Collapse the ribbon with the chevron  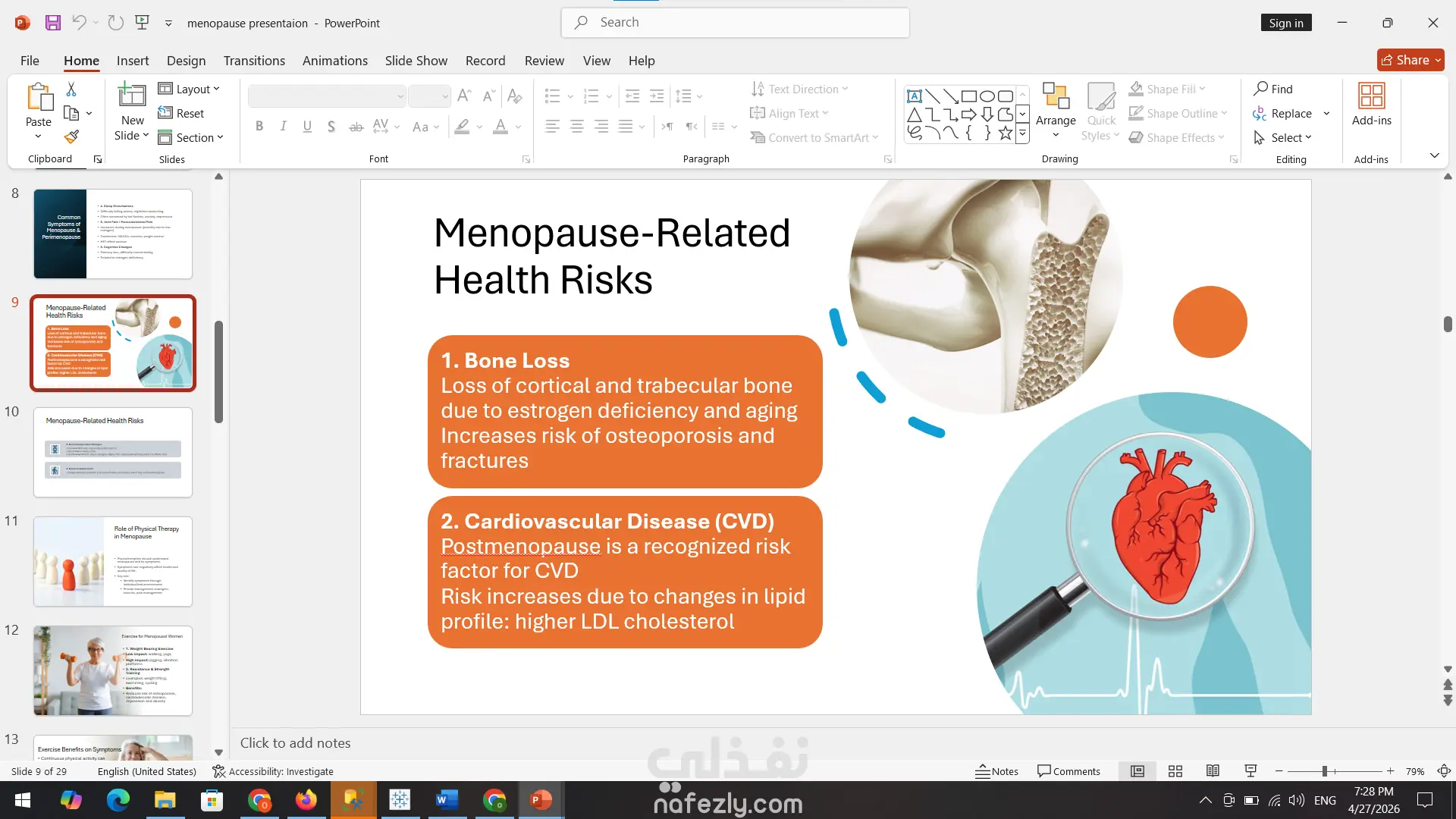[1434, 155]
